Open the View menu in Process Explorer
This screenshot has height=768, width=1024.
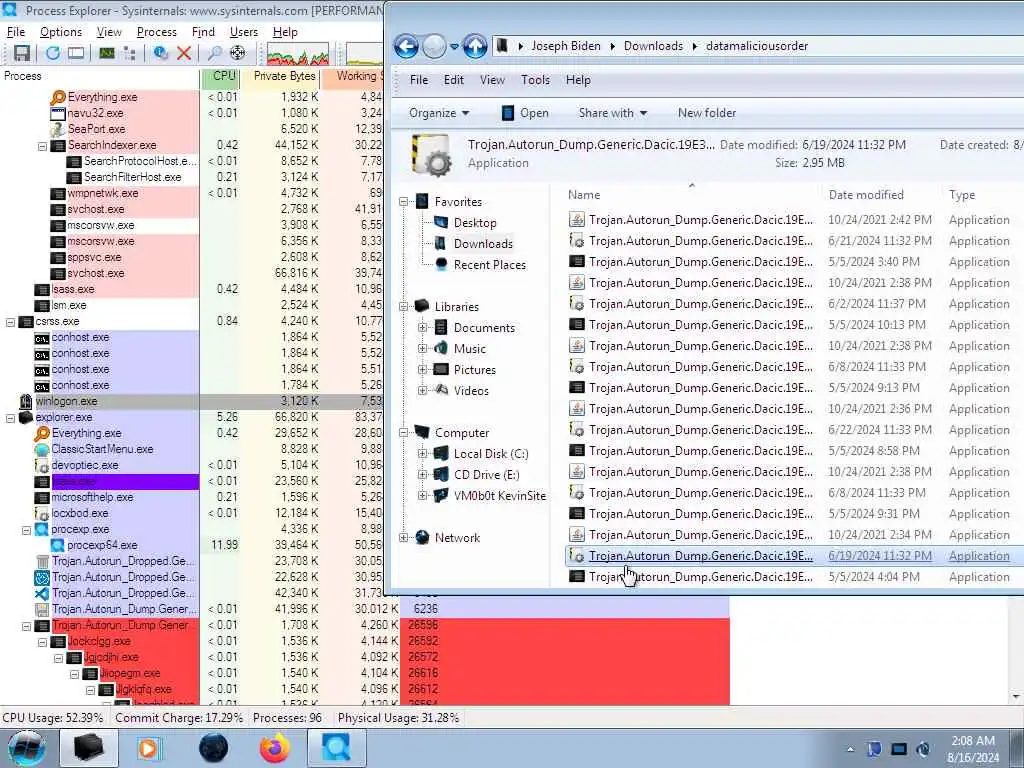[109, 31]
